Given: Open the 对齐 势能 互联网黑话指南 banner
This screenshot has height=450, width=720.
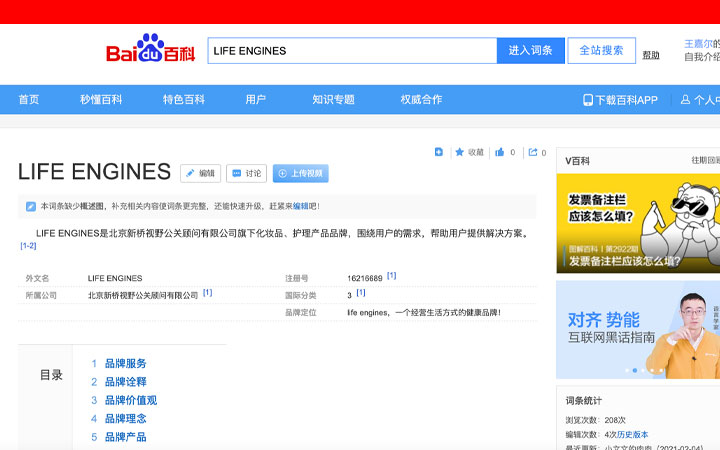Looking at the screenshot, I should (638, 330).
